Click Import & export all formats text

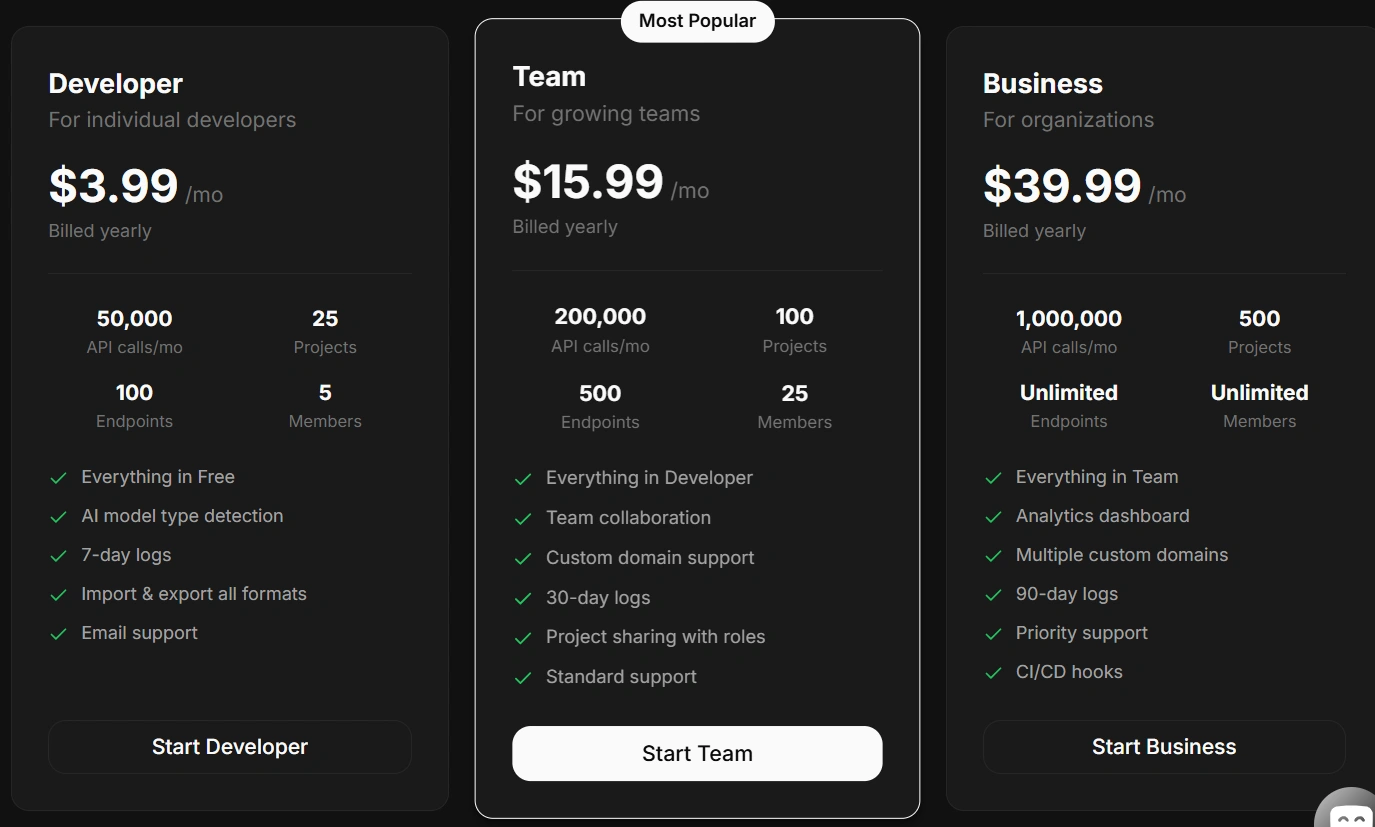tap(194, 594)
